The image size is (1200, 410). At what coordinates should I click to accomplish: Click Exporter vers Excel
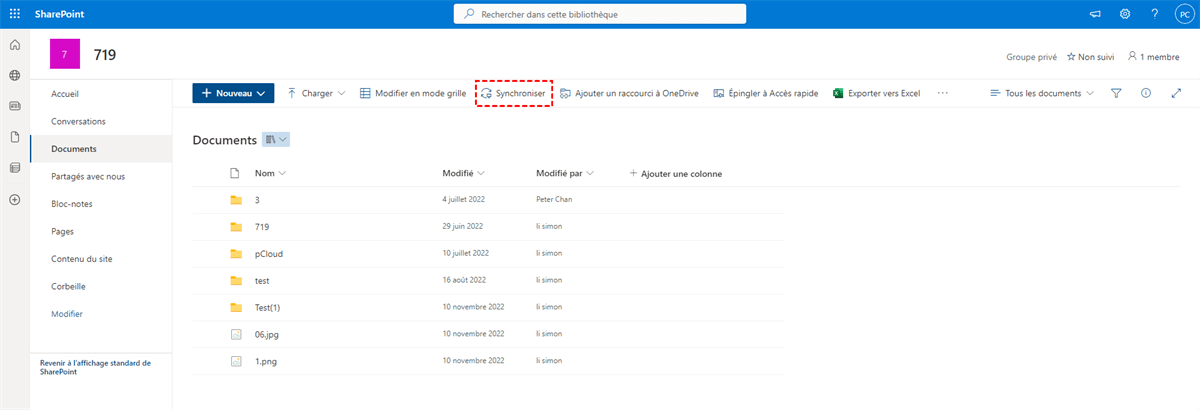pos(876,93)
